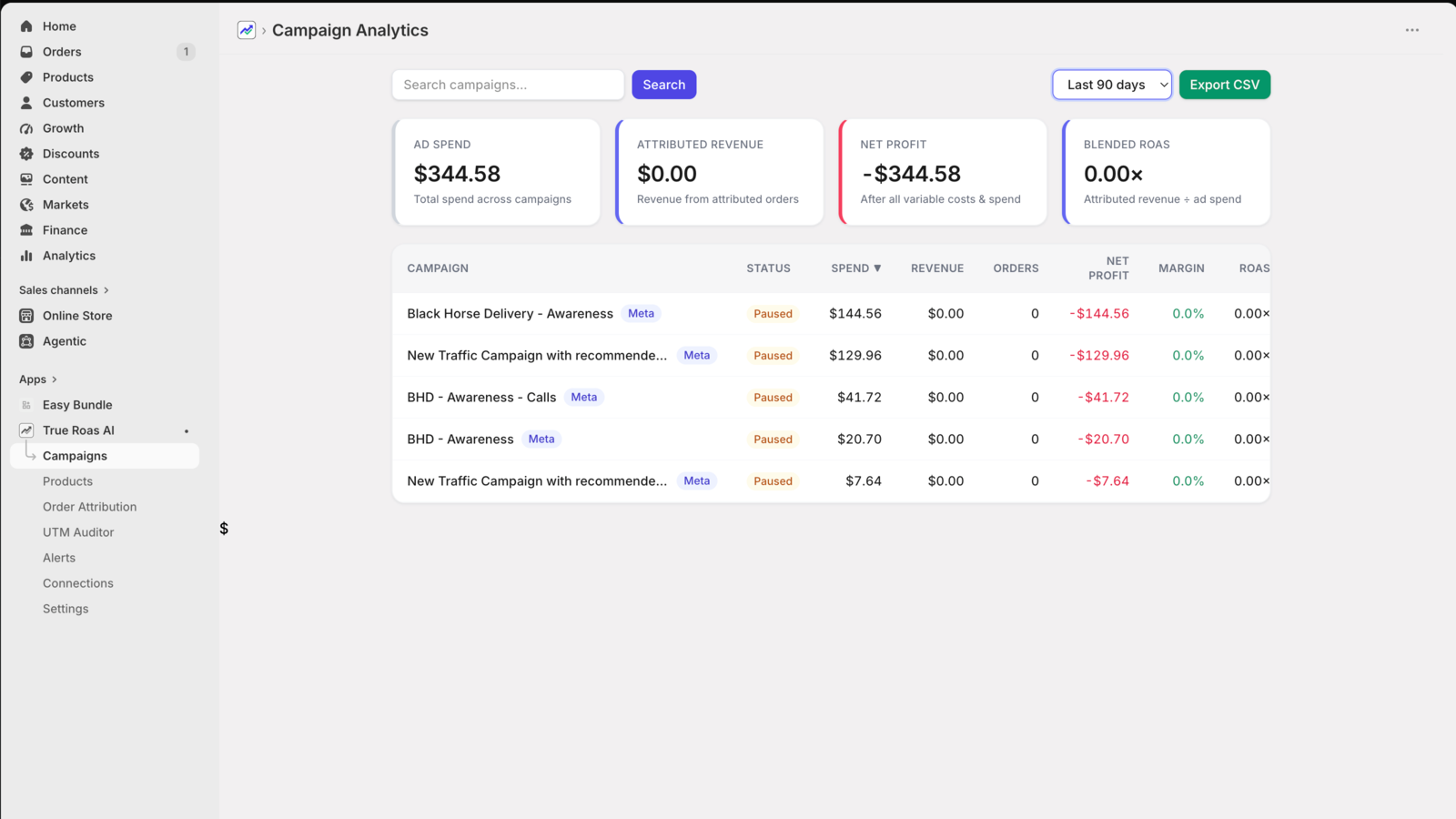This screenshot has height=819, width=1456.
Task: Go to UTM Auditor menu item
Action: pos(78,532)
